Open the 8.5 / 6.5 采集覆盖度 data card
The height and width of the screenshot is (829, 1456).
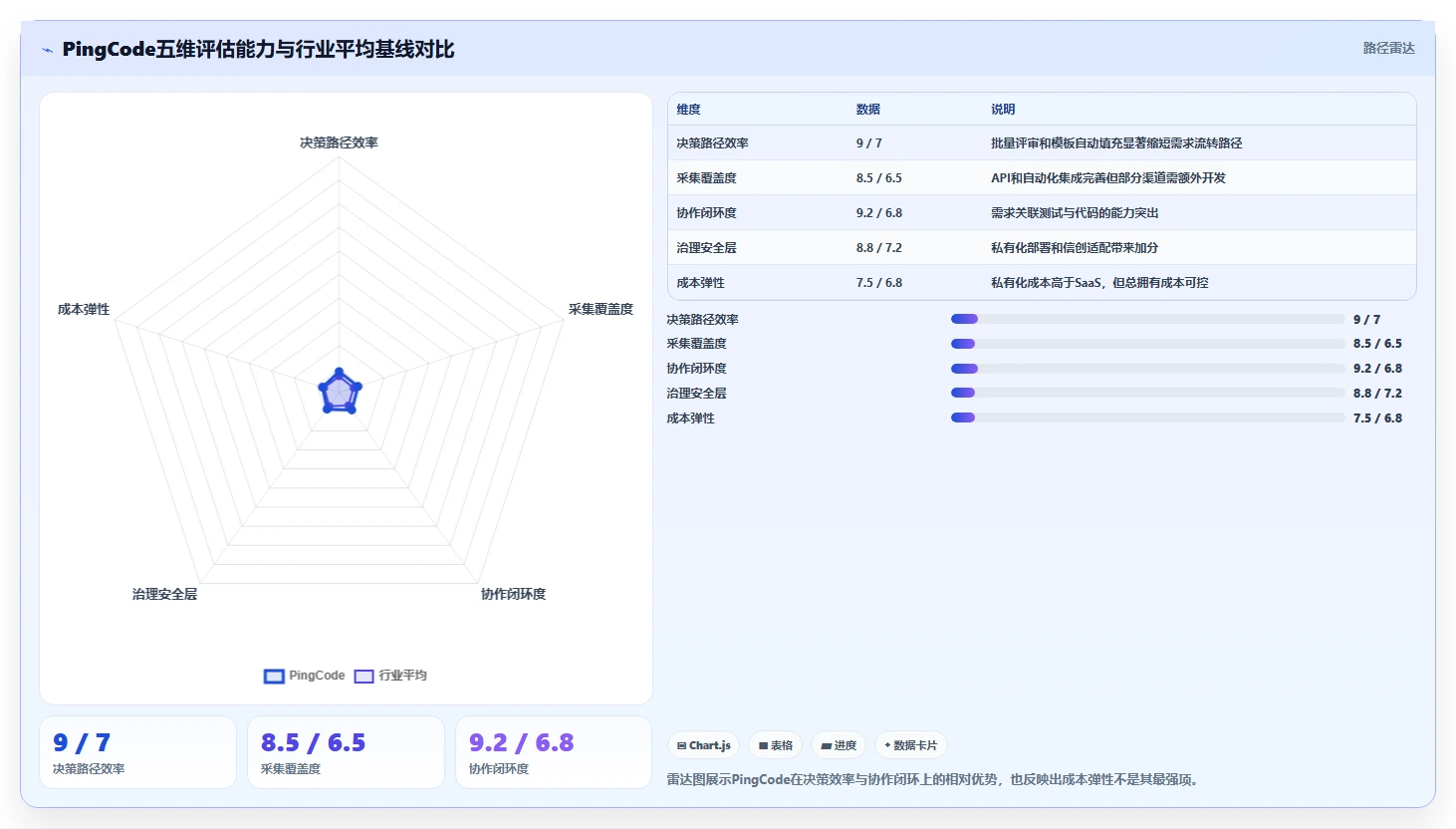pos(346,752)
